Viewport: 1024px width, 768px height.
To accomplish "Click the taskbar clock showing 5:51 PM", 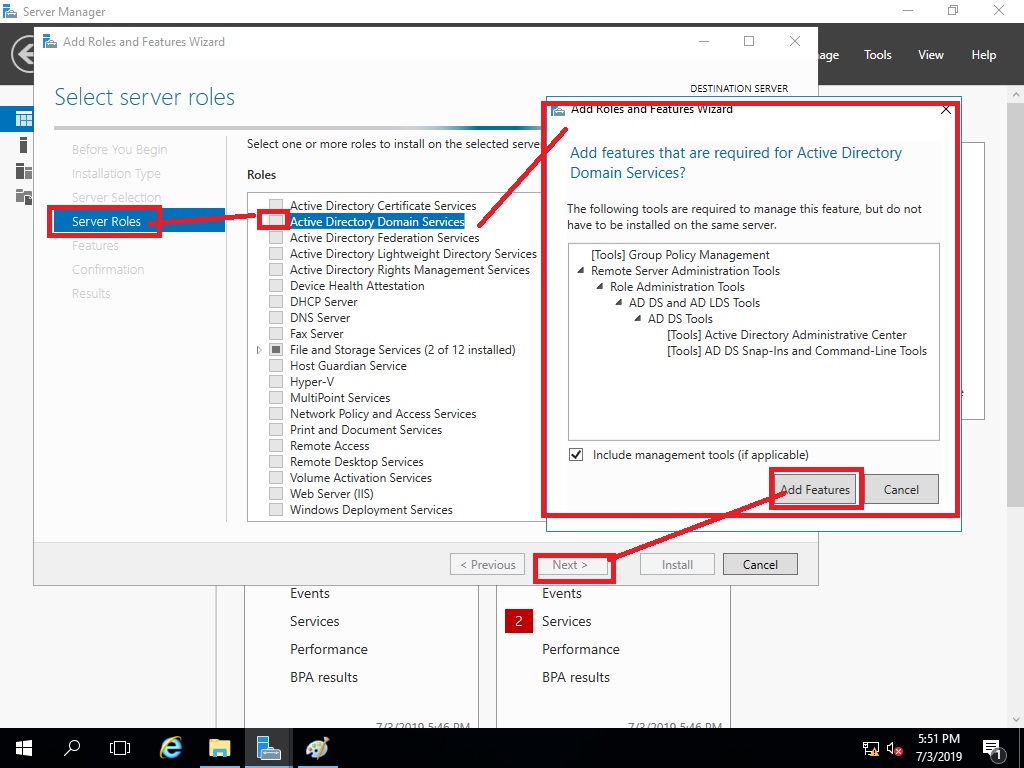I will [x=939, y=748].
